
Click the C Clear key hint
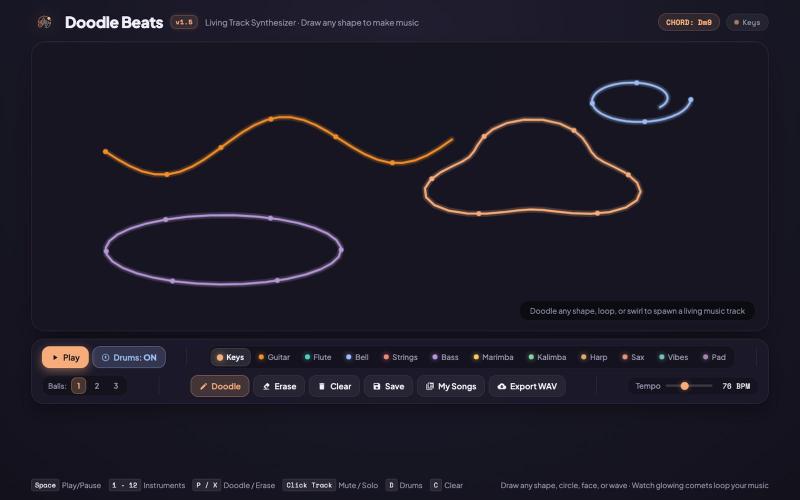[x=436, y=485]
